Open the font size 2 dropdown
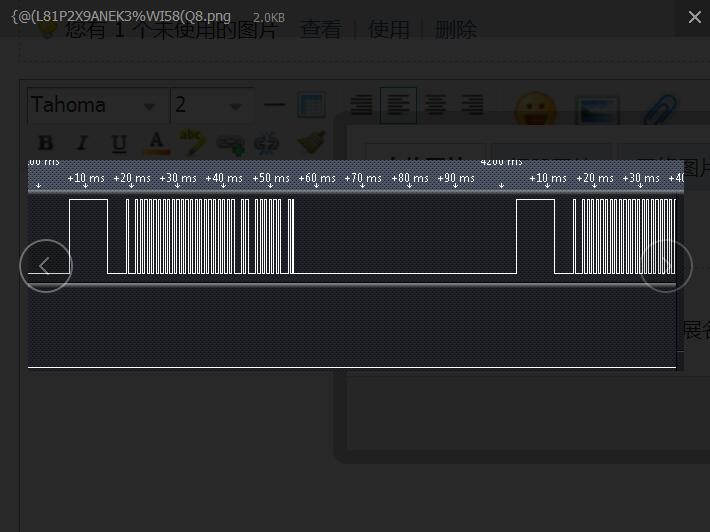This screenshot has width=710, height=532. (208, 105)
